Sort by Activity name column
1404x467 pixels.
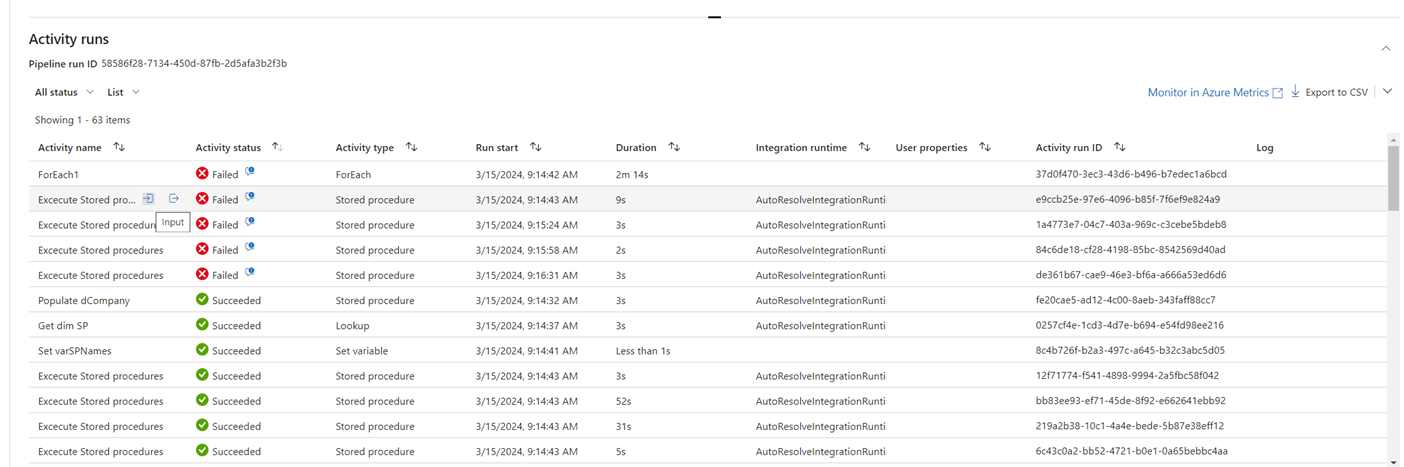tap(120, 148)
